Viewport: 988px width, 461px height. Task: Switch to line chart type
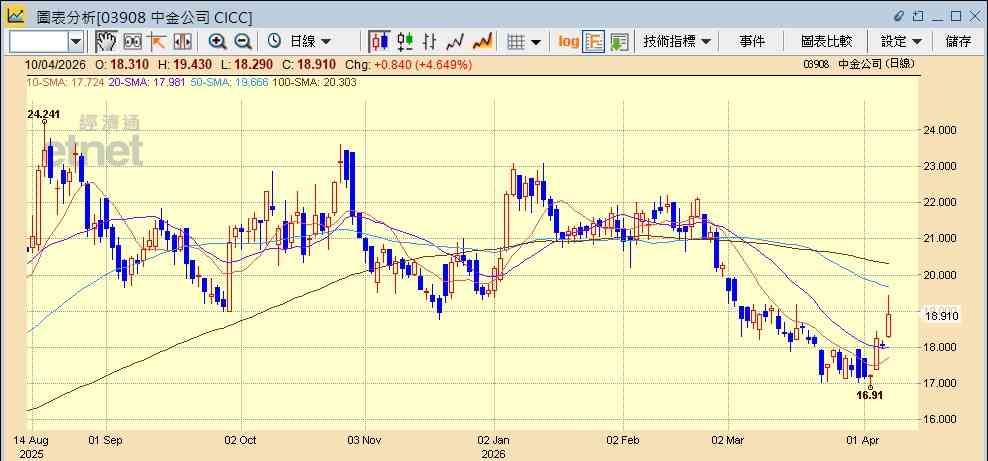tap(455, 42)
